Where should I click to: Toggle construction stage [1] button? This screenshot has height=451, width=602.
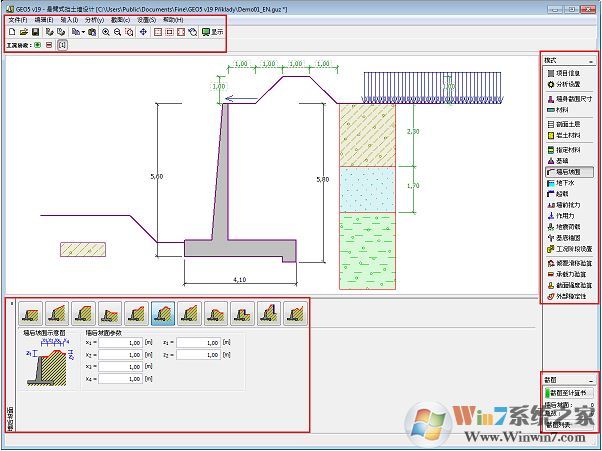(61, 45)
